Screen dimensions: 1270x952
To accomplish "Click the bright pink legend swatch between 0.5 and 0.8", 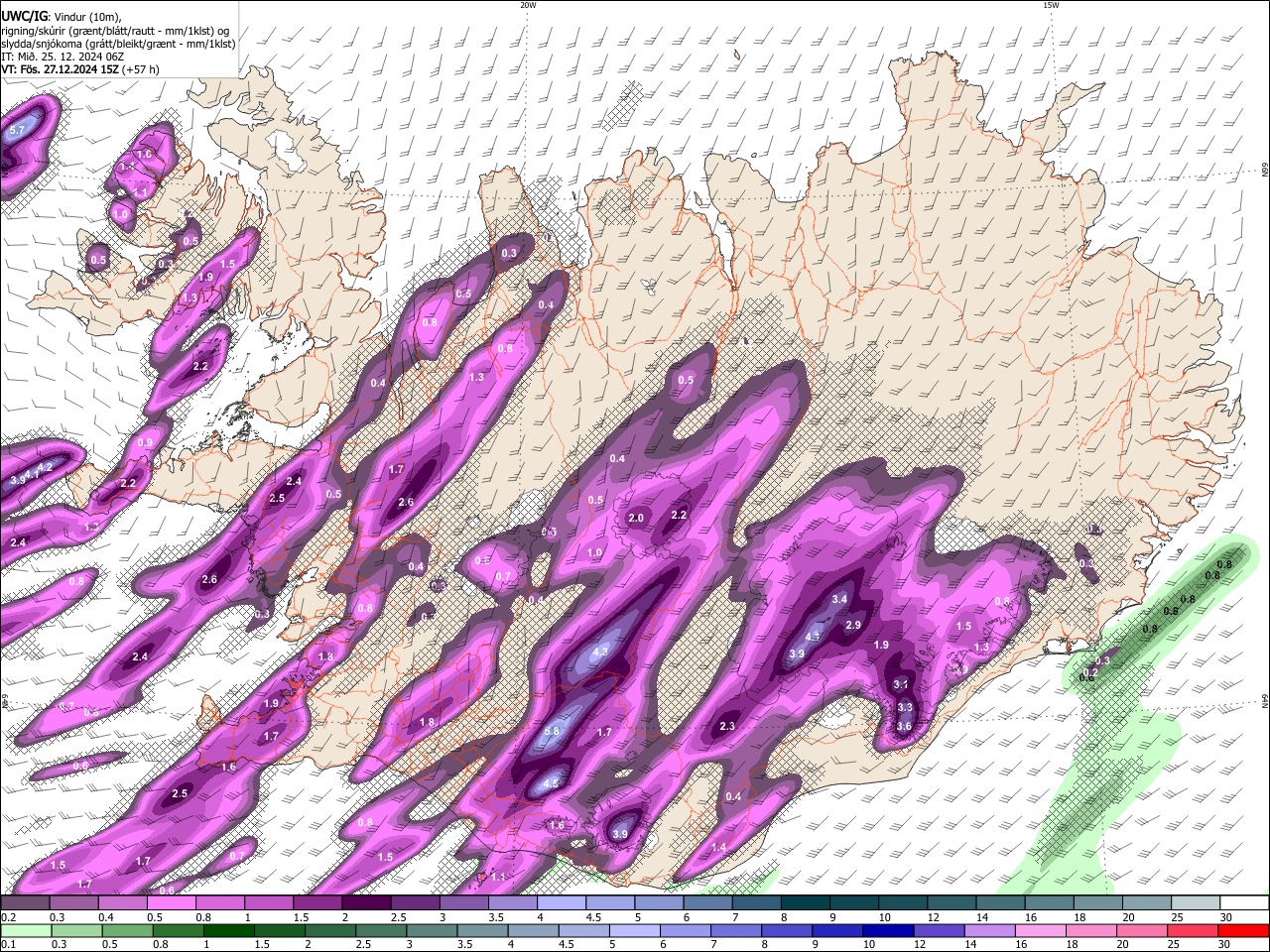I will click(172, 903).
